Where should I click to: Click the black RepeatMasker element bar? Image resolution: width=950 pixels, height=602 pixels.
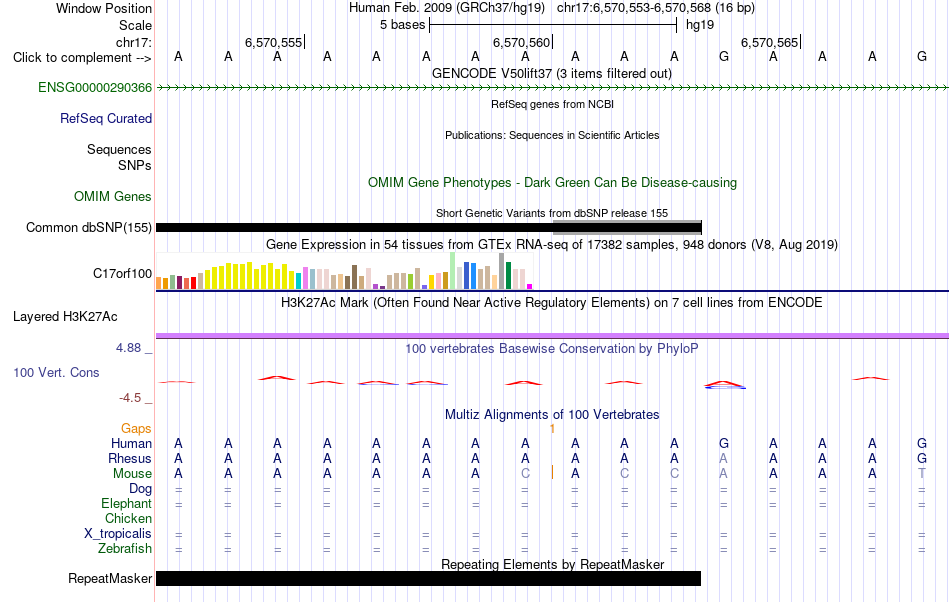point(428,578)
